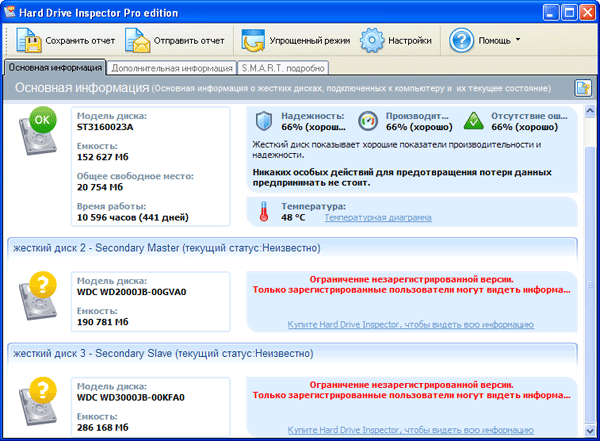Switch to Основная информация tab
600x441 pixels.
click(55, 68)
